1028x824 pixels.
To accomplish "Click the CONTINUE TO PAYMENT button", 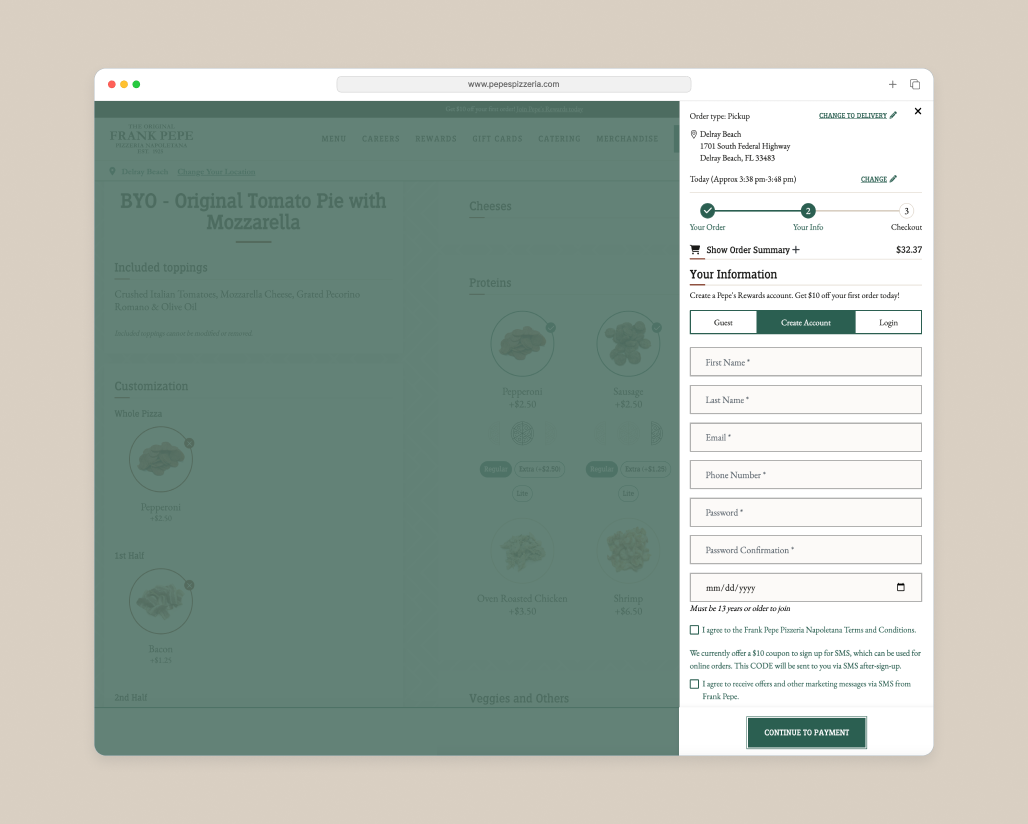I will (806, 732).
